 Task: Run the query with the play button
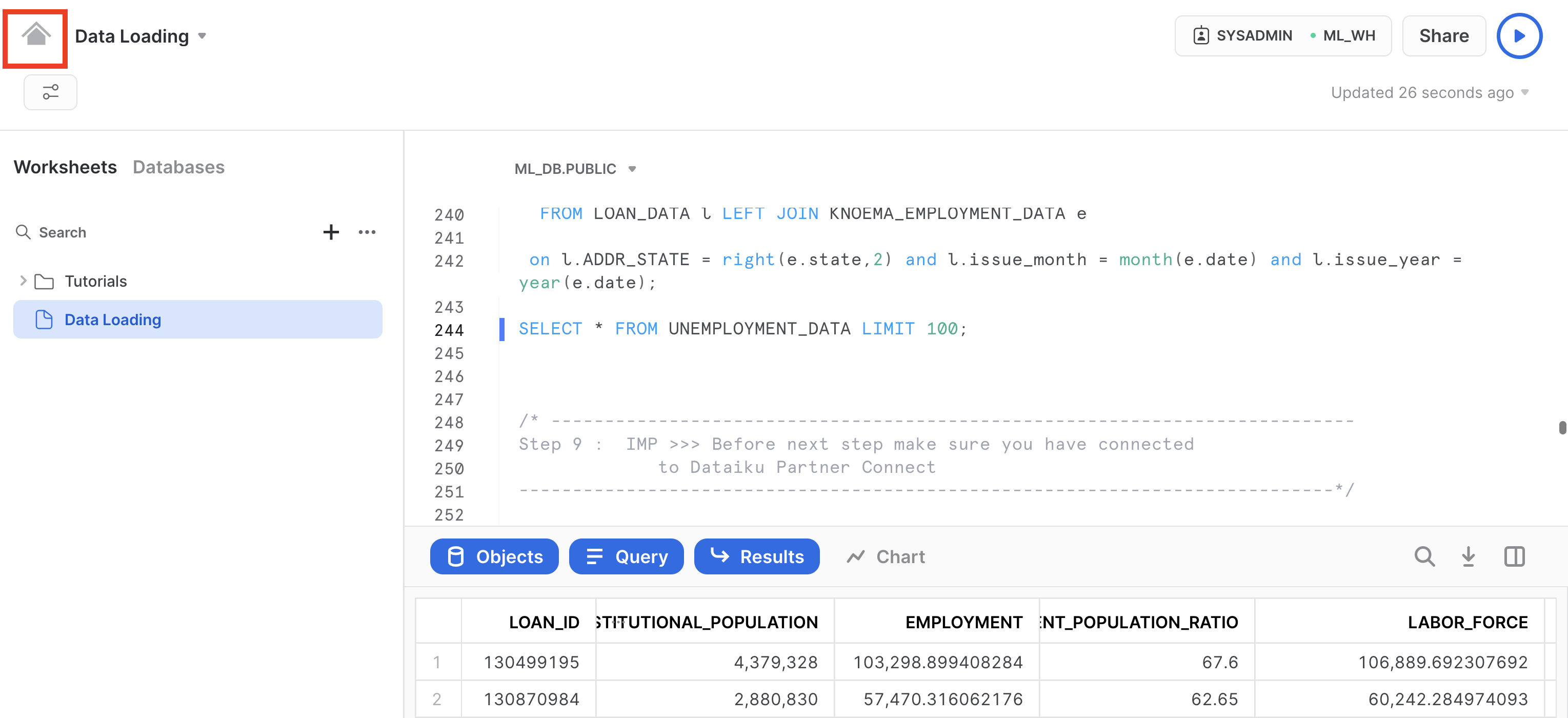(x=1519, y=36)
